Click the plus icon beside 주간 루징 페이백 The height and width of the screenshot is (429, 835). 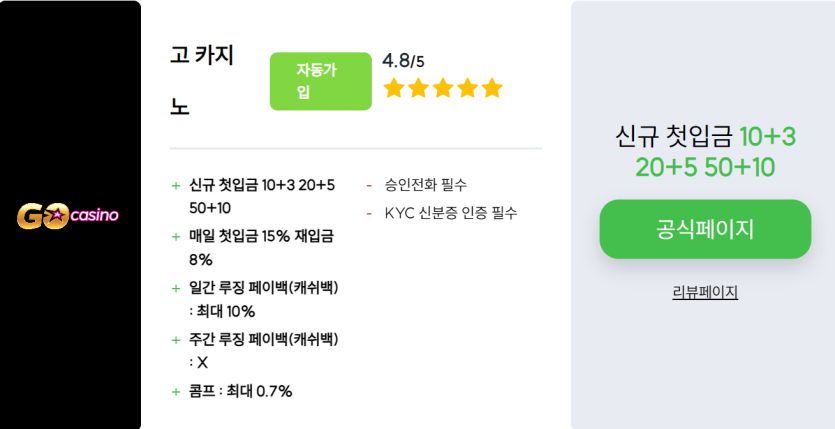176,340
